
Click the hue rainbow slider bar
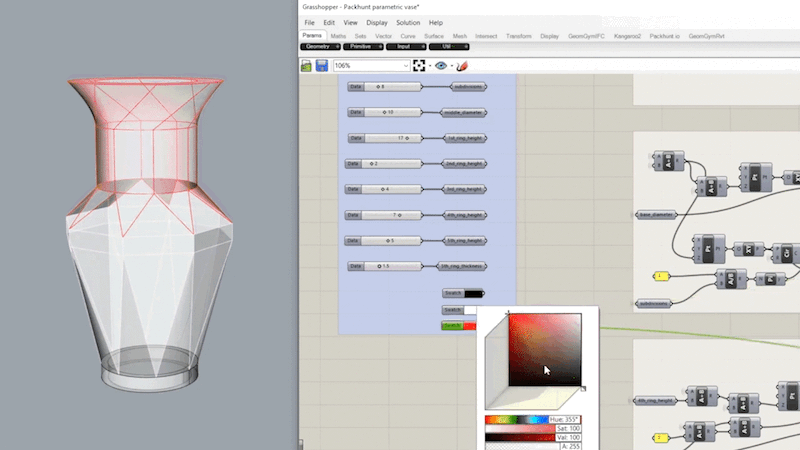(516, 419)
